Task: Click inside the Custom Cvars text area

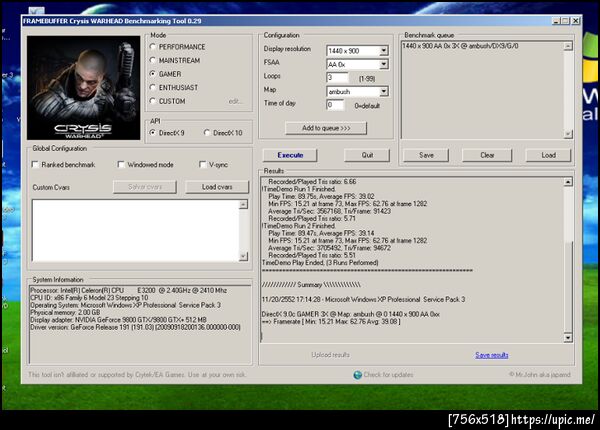Action: click(135, 230)
